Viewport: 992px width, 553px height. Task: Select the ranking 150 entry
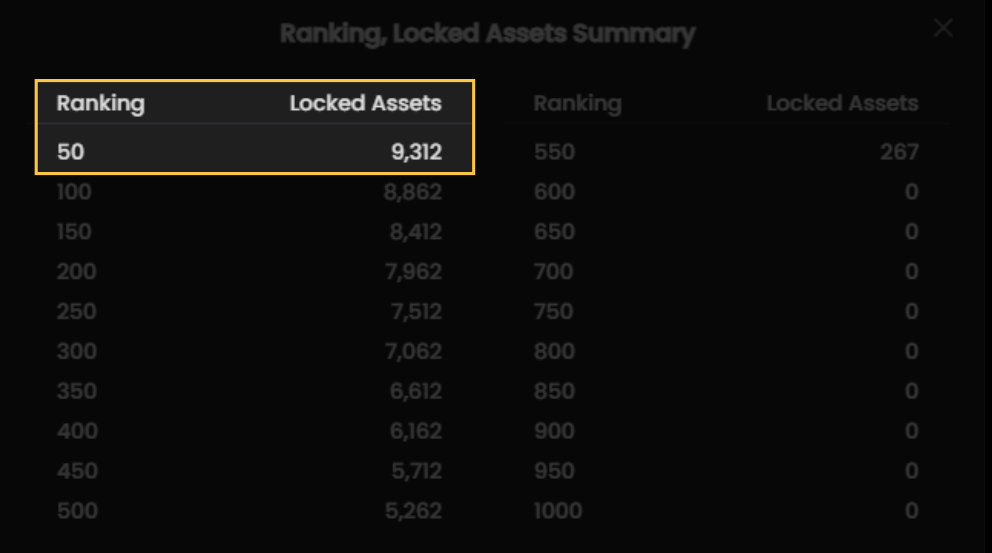74,232
